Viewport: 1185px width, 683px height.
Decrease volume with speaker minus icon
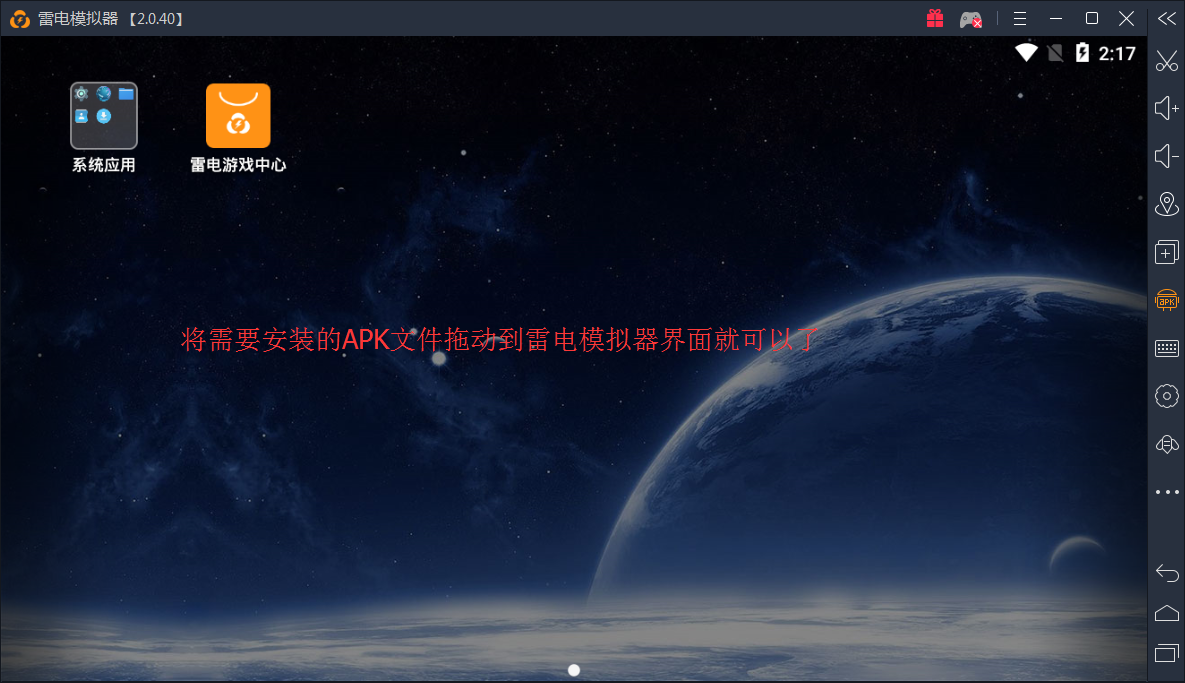1167,156
